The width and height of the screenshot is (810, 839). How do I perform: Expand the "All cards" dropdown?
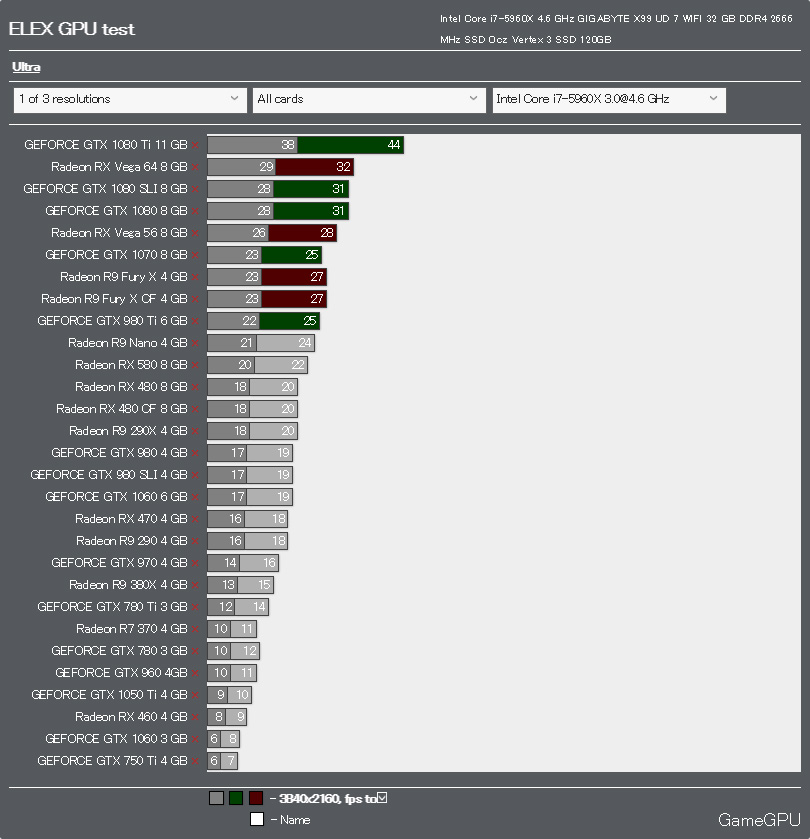click(x=369, y=100)
